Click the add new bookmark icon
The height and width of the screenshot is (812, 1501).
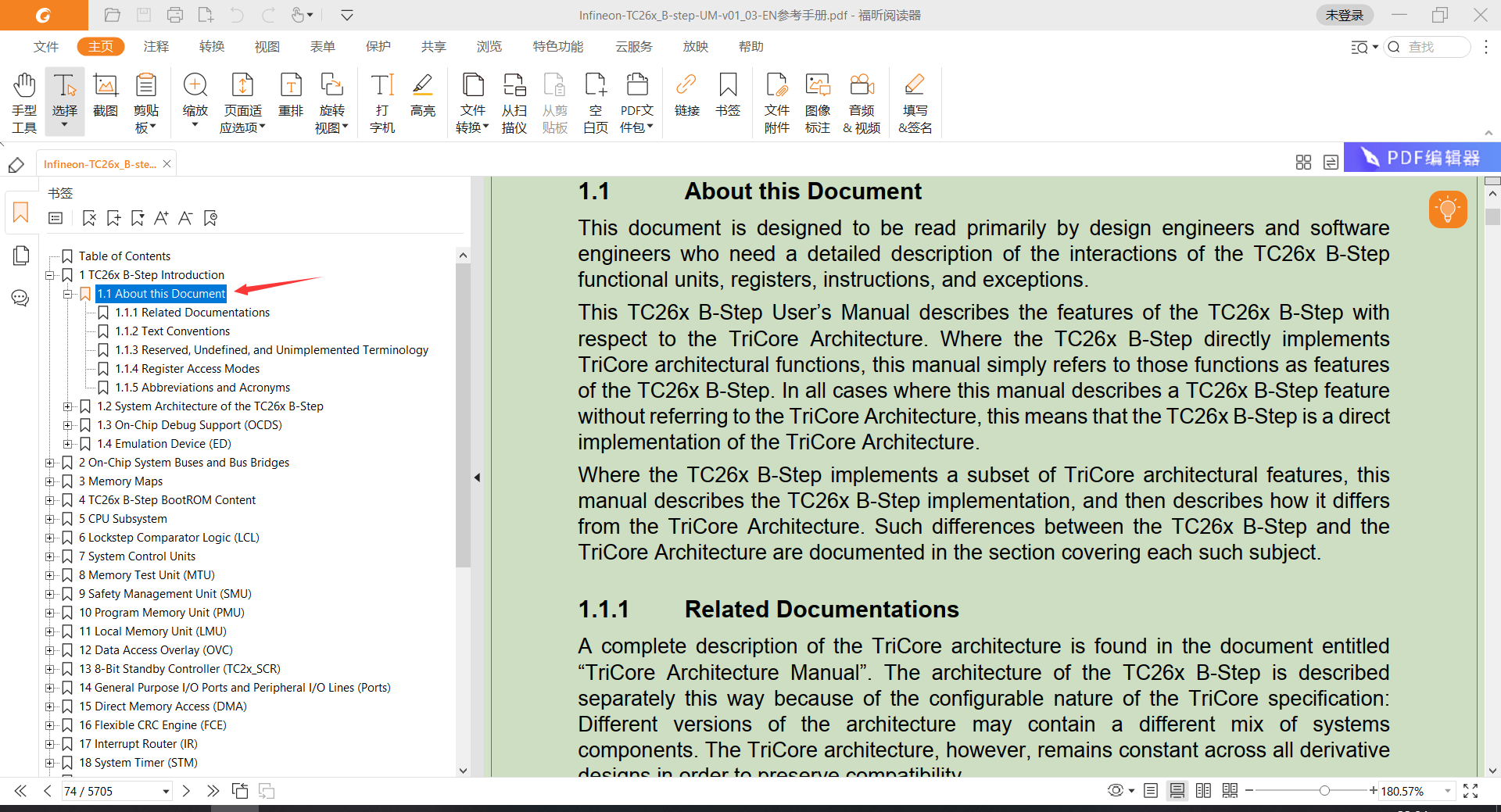pos(113,218)
